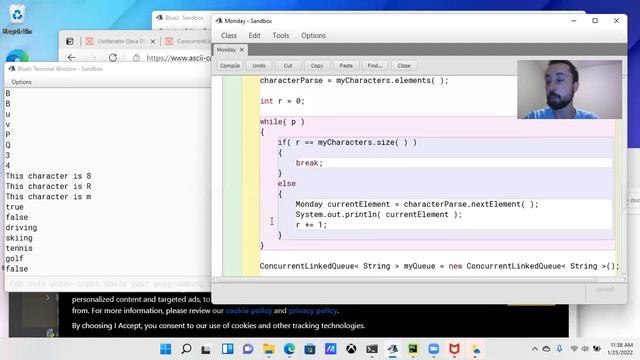Open the last taskbar app with yellow icon

click(x=476, y=349)
